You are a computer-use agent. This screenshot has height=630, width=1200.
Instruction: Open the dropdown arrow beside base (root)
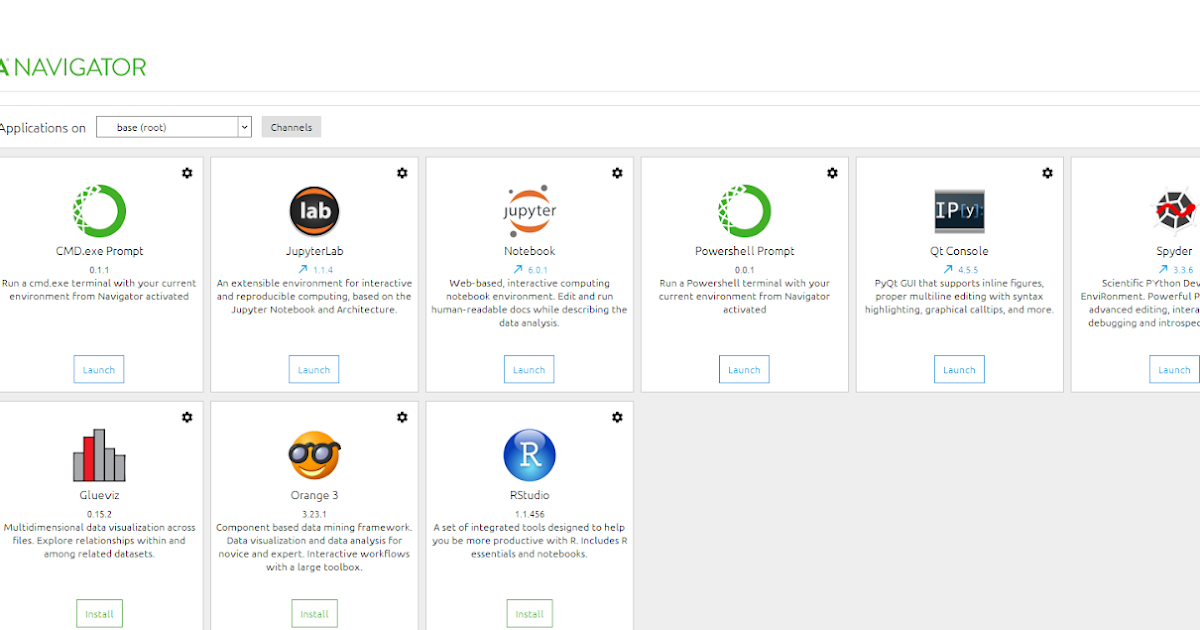[x=244, y=126]
